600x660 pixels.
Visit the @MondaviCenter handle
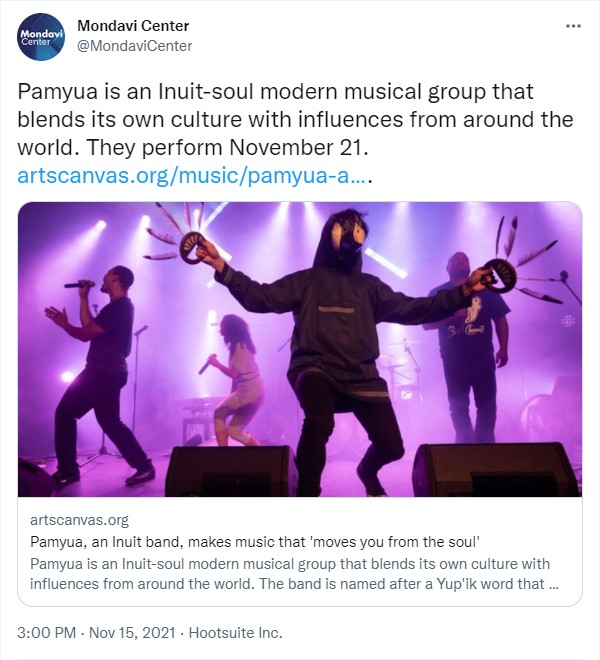134,45
